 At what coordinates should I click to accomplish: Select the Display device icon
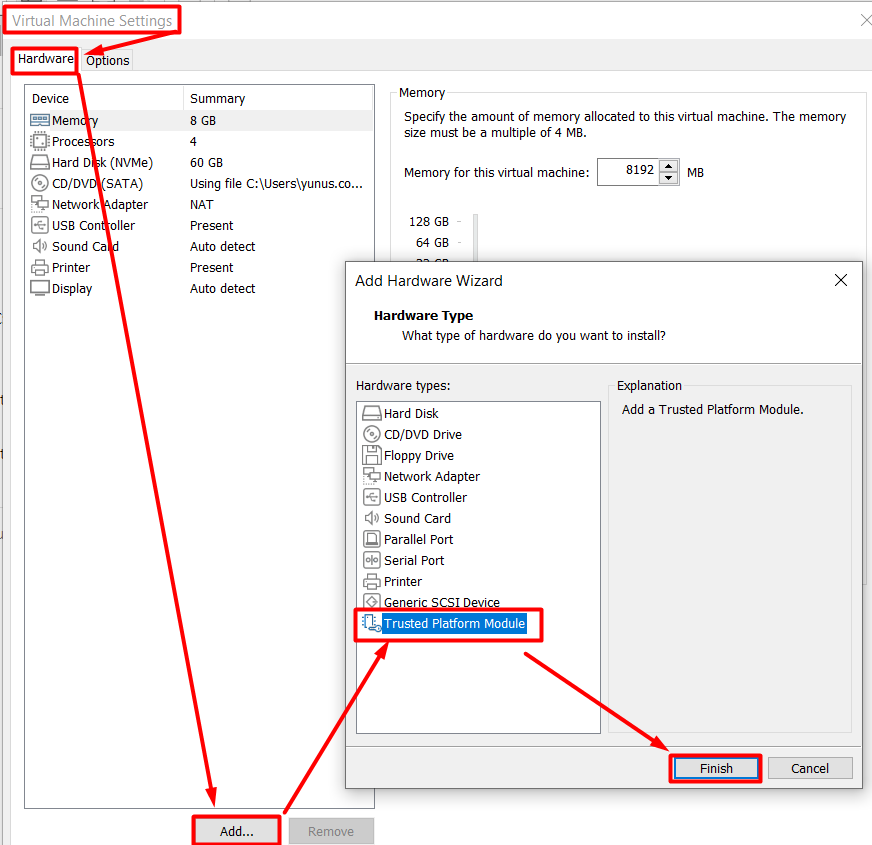40,288
